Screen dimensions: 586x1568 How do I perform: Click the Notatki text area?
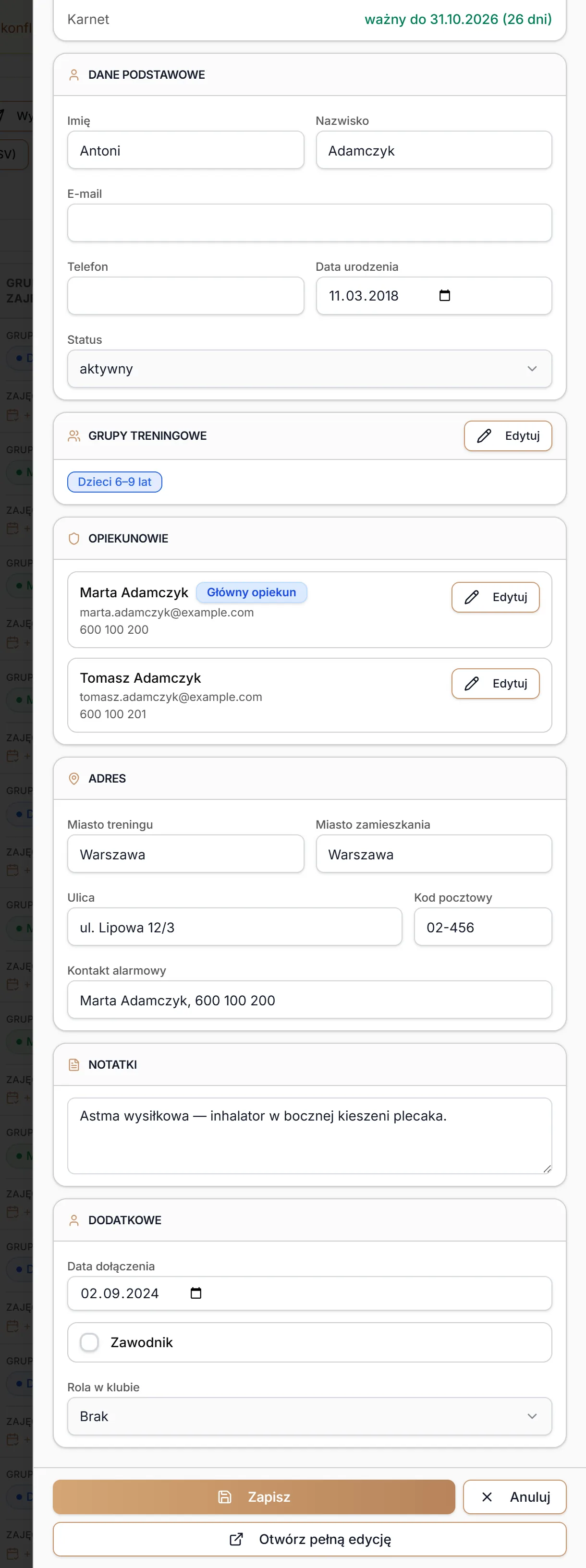[309, 1136]
